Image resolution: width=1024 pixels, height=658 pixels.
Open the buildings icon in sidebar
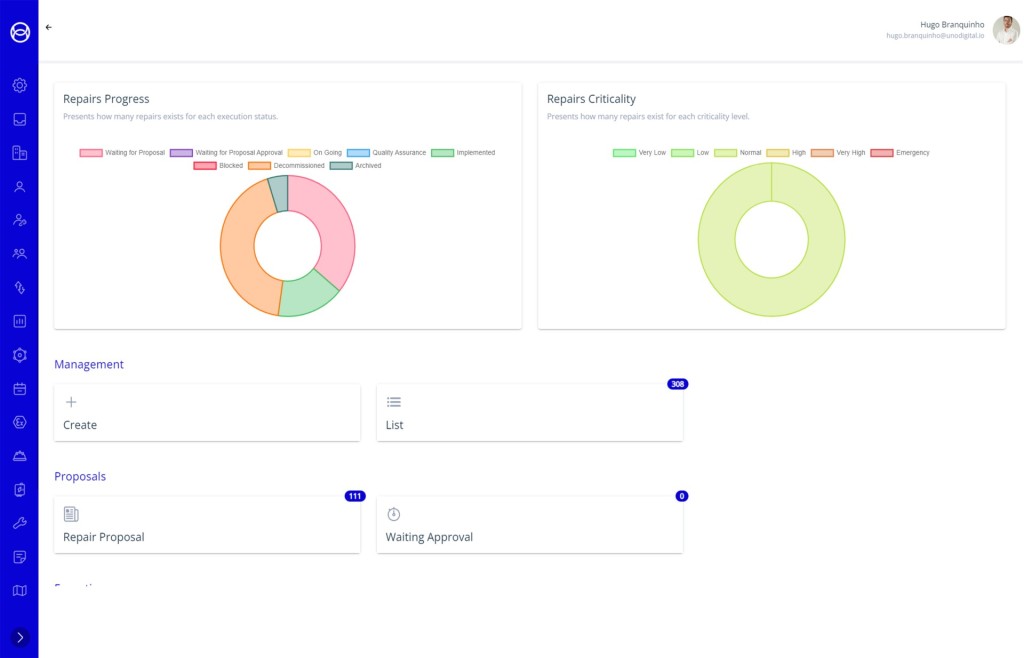point(19,153)
